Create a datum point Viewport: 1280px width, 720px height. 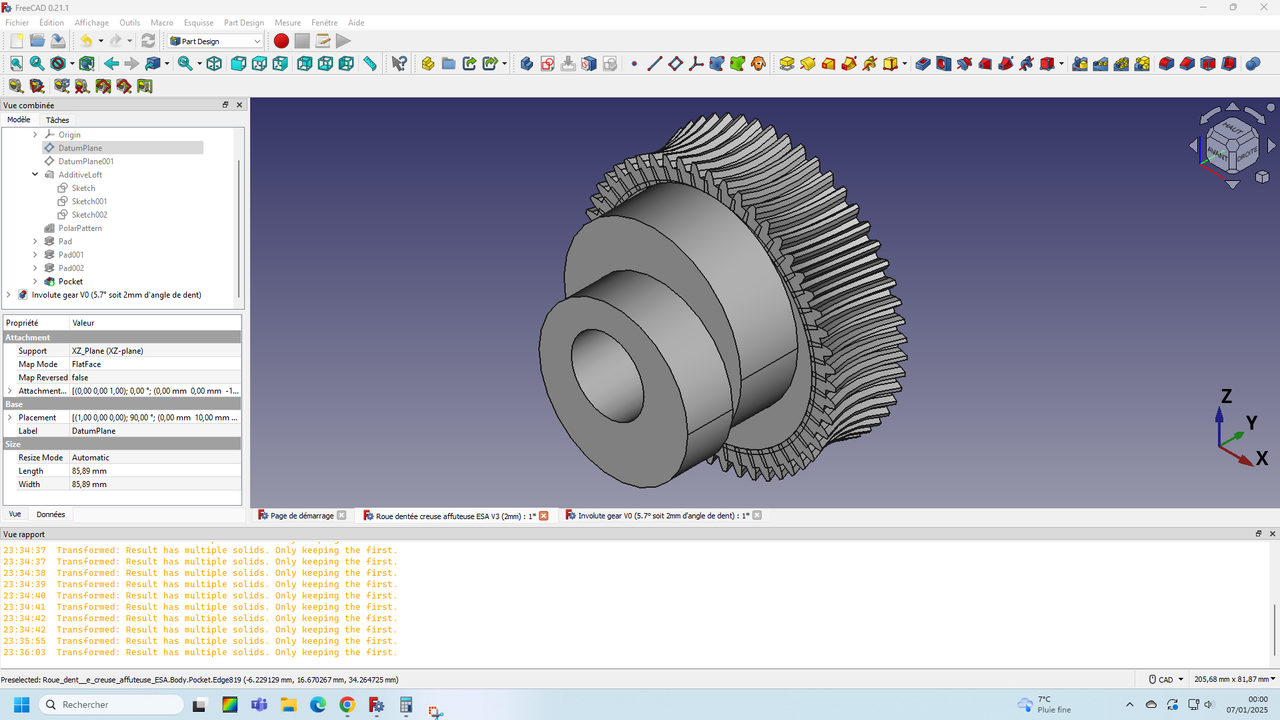[634, 64]
